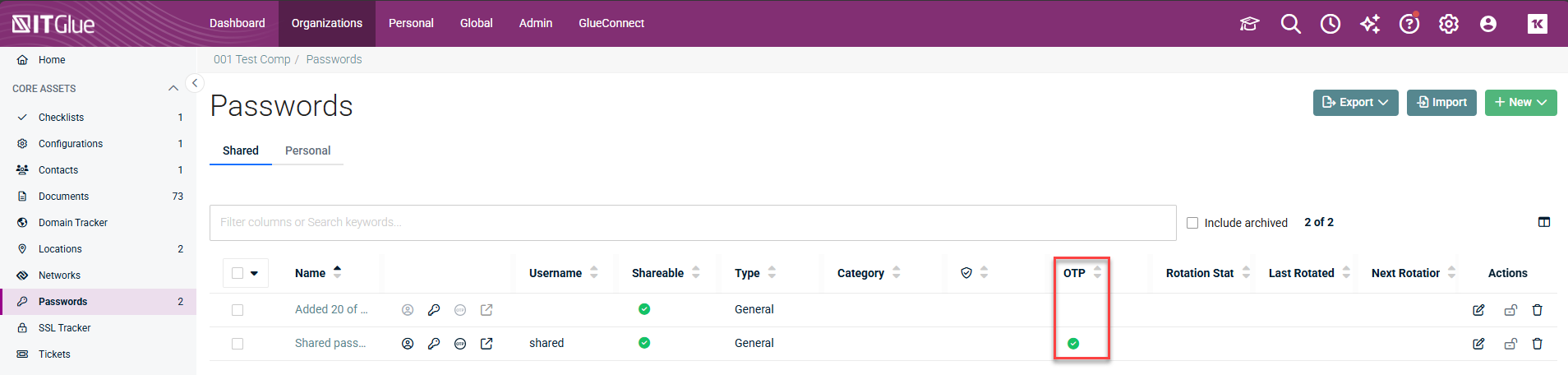The image size is (1568, 375).
Task: Open the search magnifier in header
Action: (1290, 24)
